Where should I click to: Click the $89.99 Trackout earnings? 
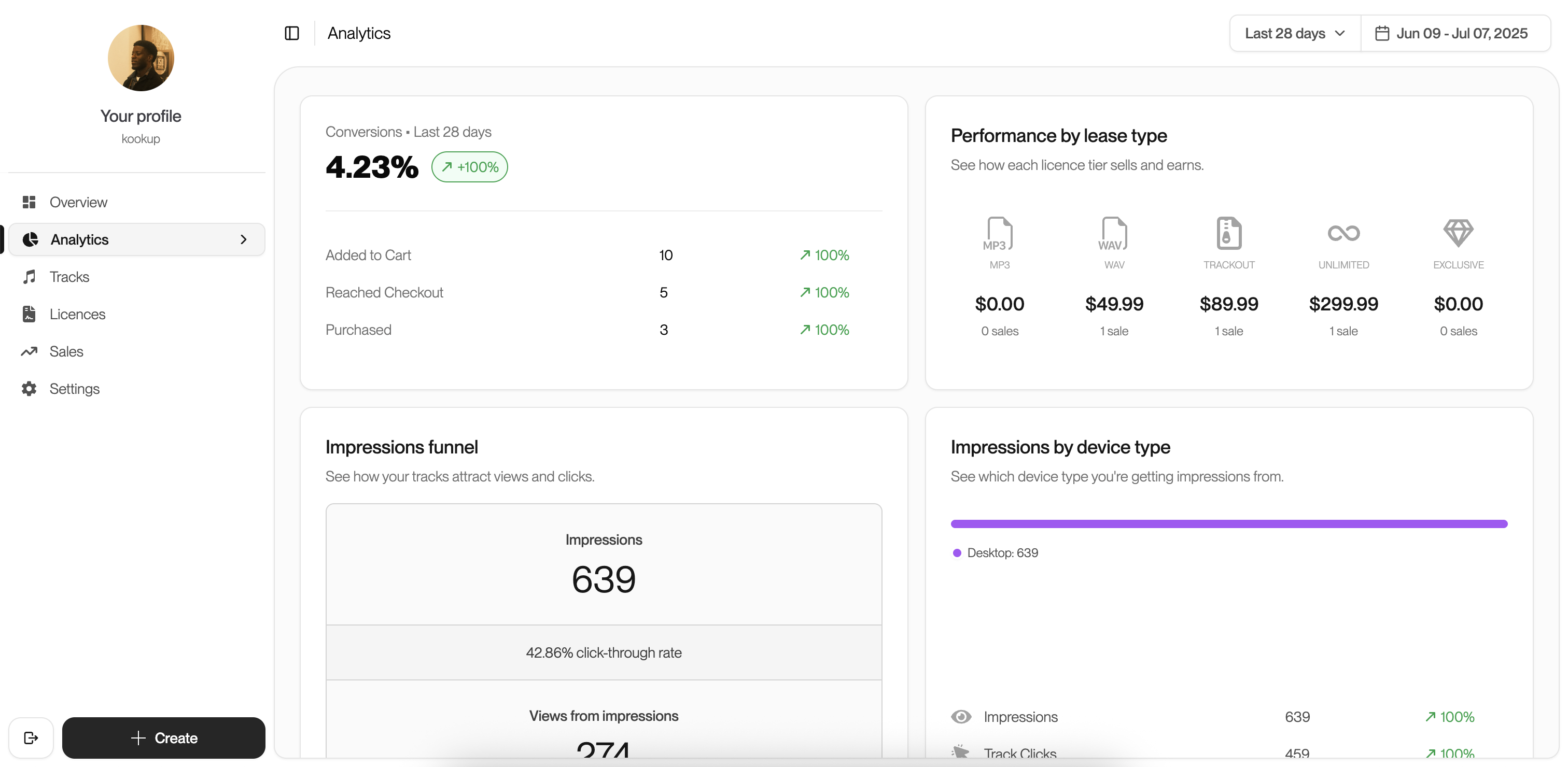[x=1228, y=304]
